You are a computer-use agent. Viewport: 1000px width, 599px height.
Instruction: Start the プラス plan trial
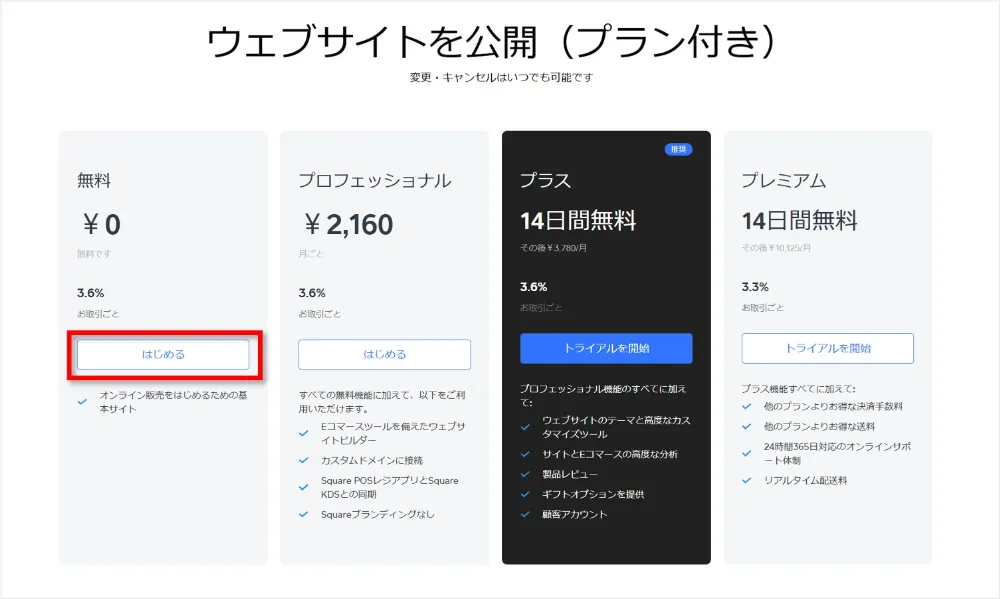(x=606, y=348)
